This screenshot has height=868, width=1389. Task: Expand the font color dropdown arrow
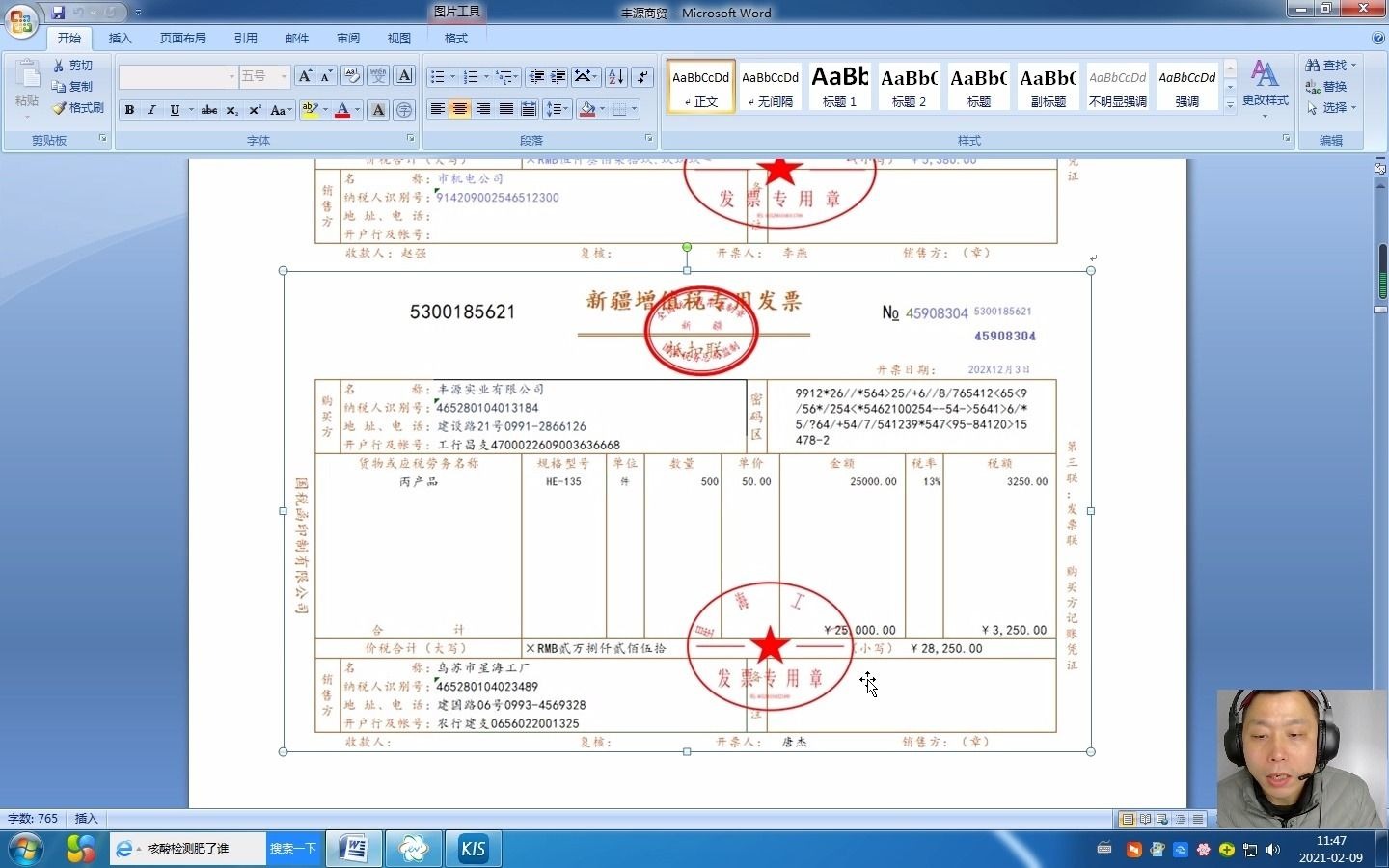[x=355, y=110]
